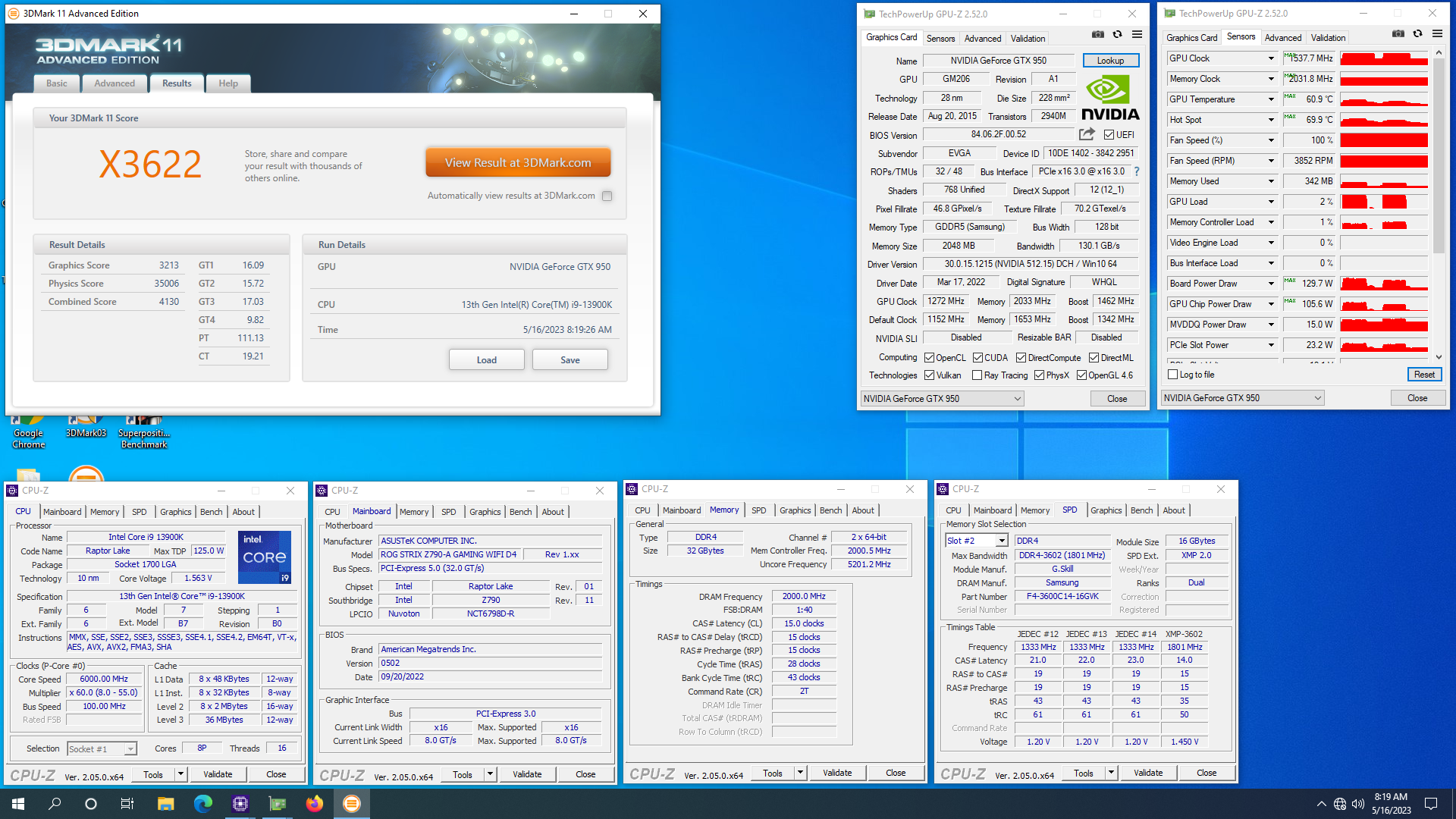Toggle the Ray Tracing checkbox
The height and width of the screenshot is (819, 1456).
click(977, 375)
